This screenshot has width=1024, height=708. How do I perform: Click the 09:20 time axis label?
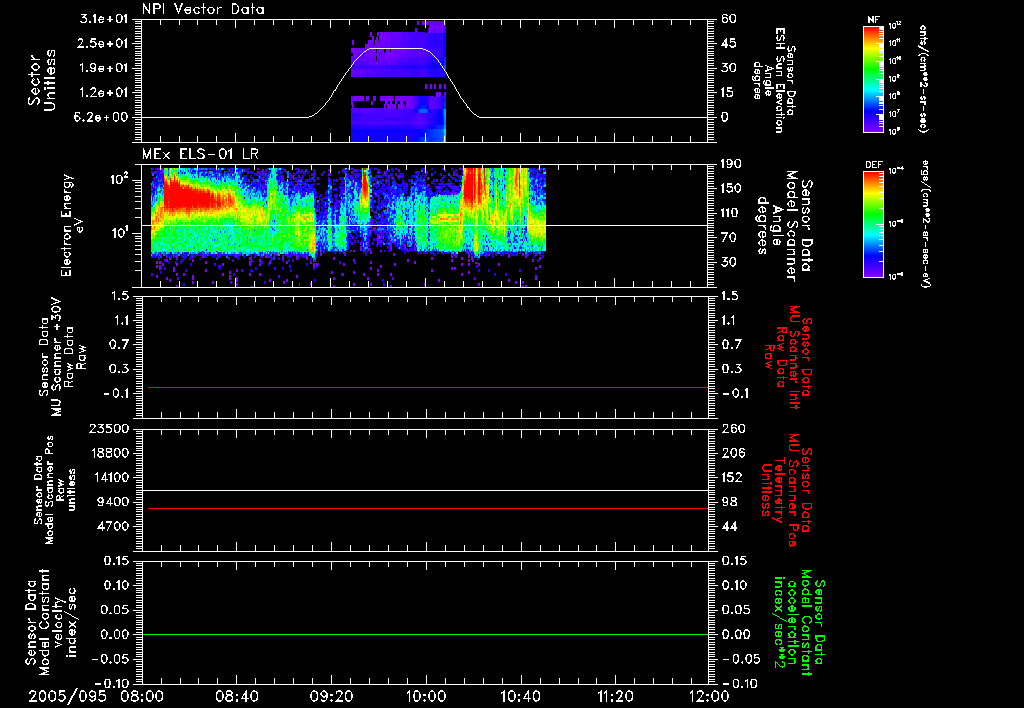point(331,696)
